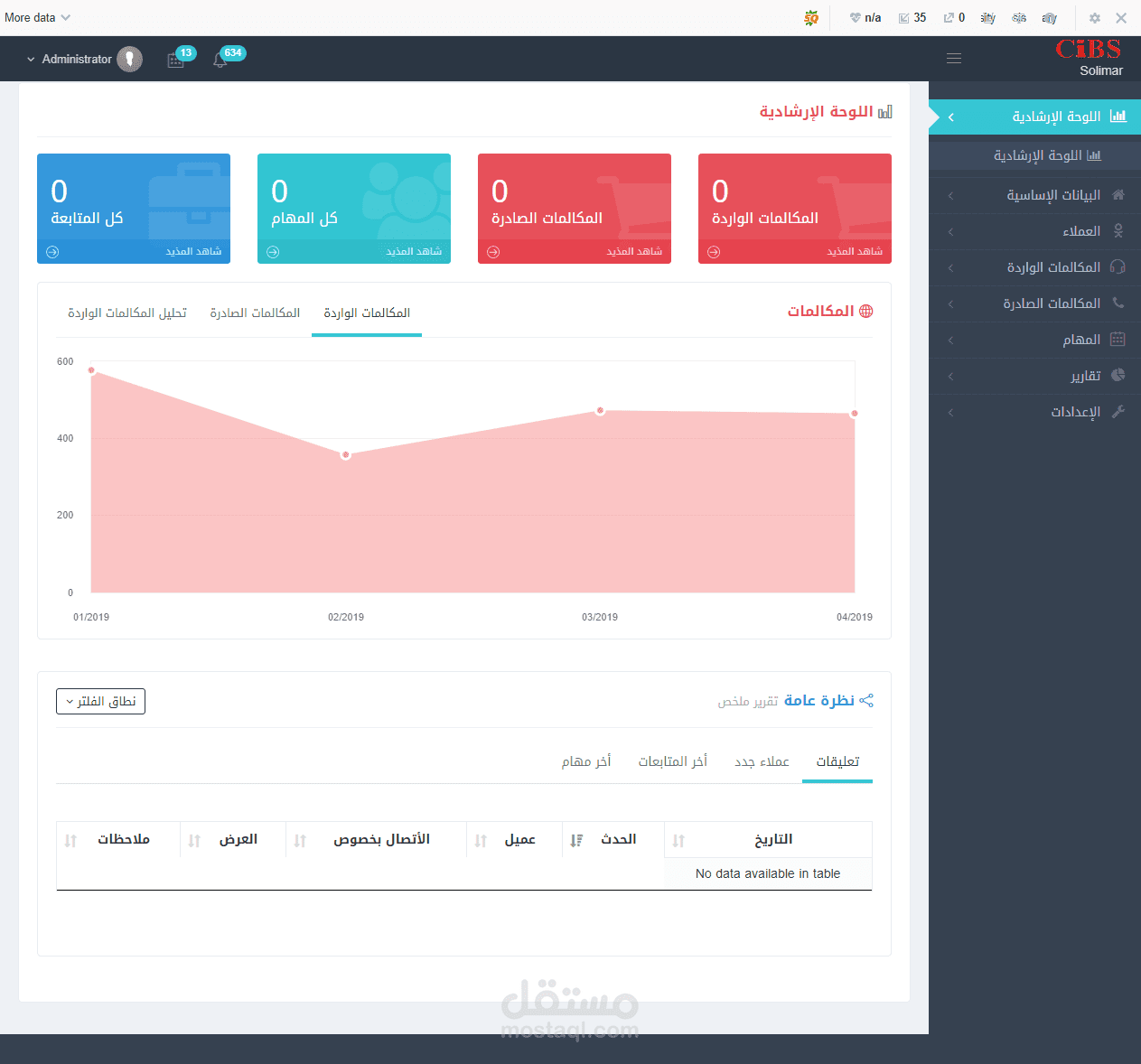Click شاهد المزيد on المكالمات الواردة card
The image size is (1141, 1064).
click(x=855, y=252)
